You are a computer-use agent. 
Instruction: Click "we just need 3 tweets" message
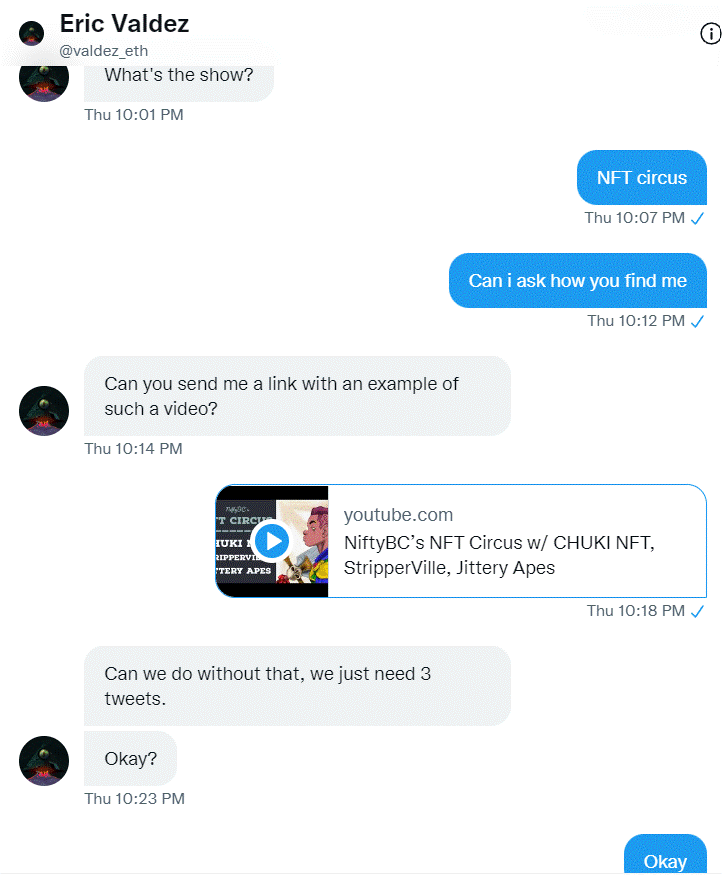click(x=297, y=686)
